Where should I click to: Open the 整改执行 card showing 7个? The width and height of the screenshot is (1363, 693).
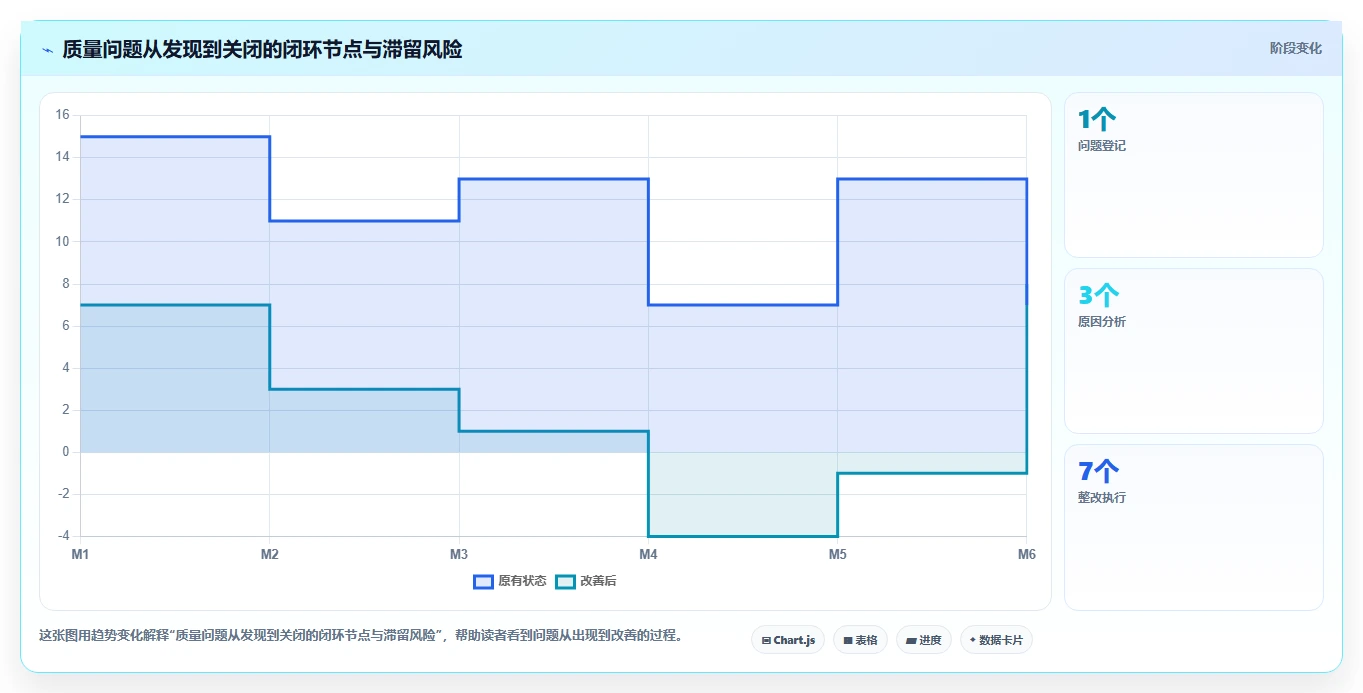1194,527
